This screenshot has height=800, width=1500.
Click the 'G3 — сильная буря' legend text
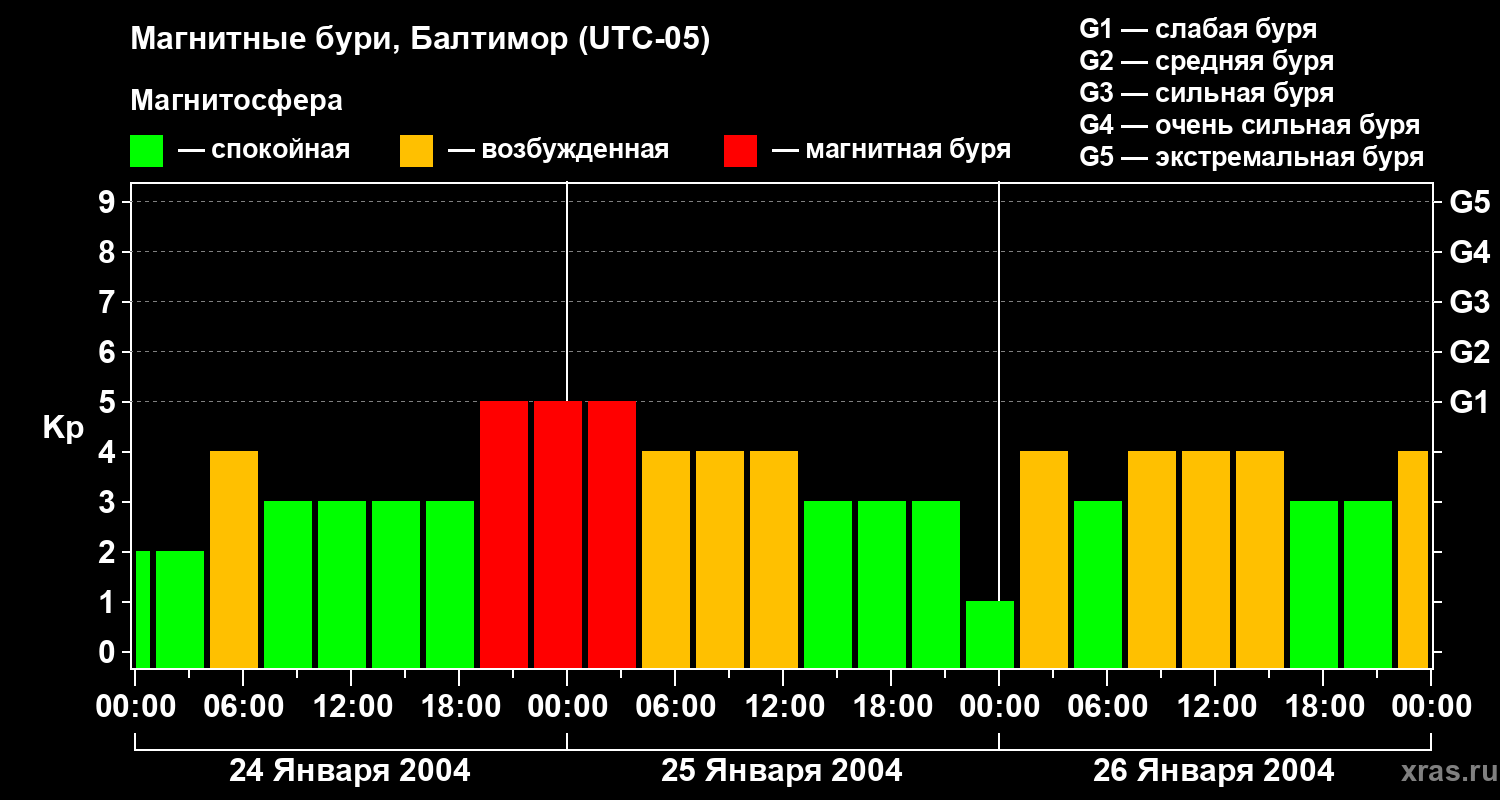1206,93
